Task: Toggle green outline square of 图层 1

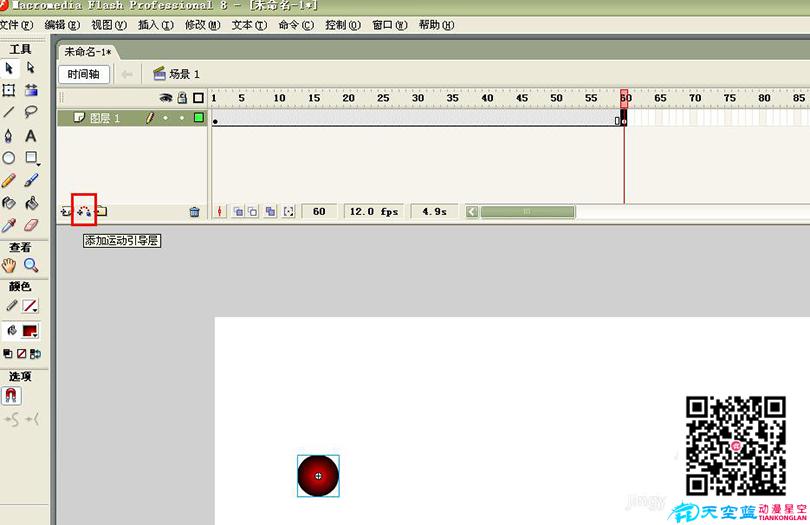Action: point(198,118)
